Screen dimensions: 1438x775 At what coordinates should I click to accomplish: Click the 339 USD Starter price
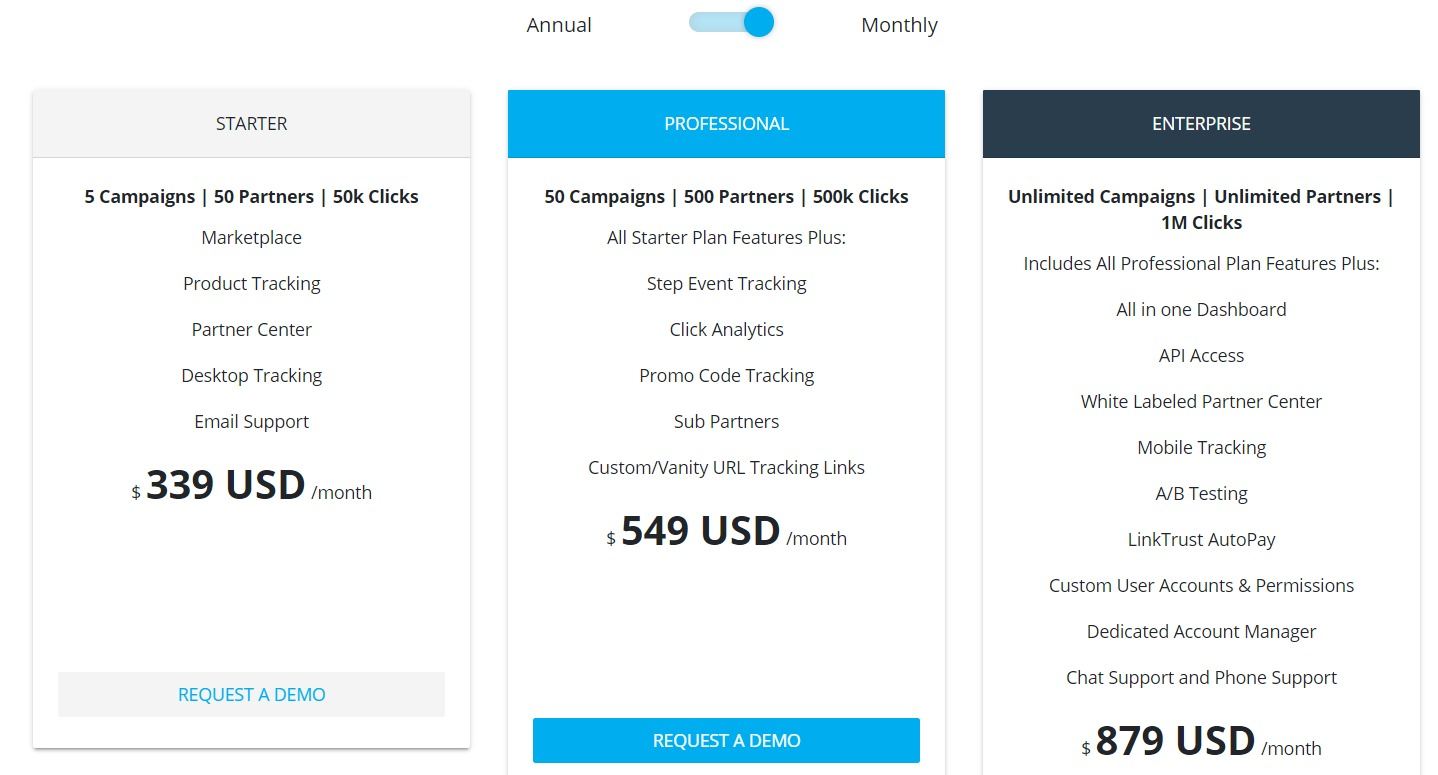coord(251,486)
